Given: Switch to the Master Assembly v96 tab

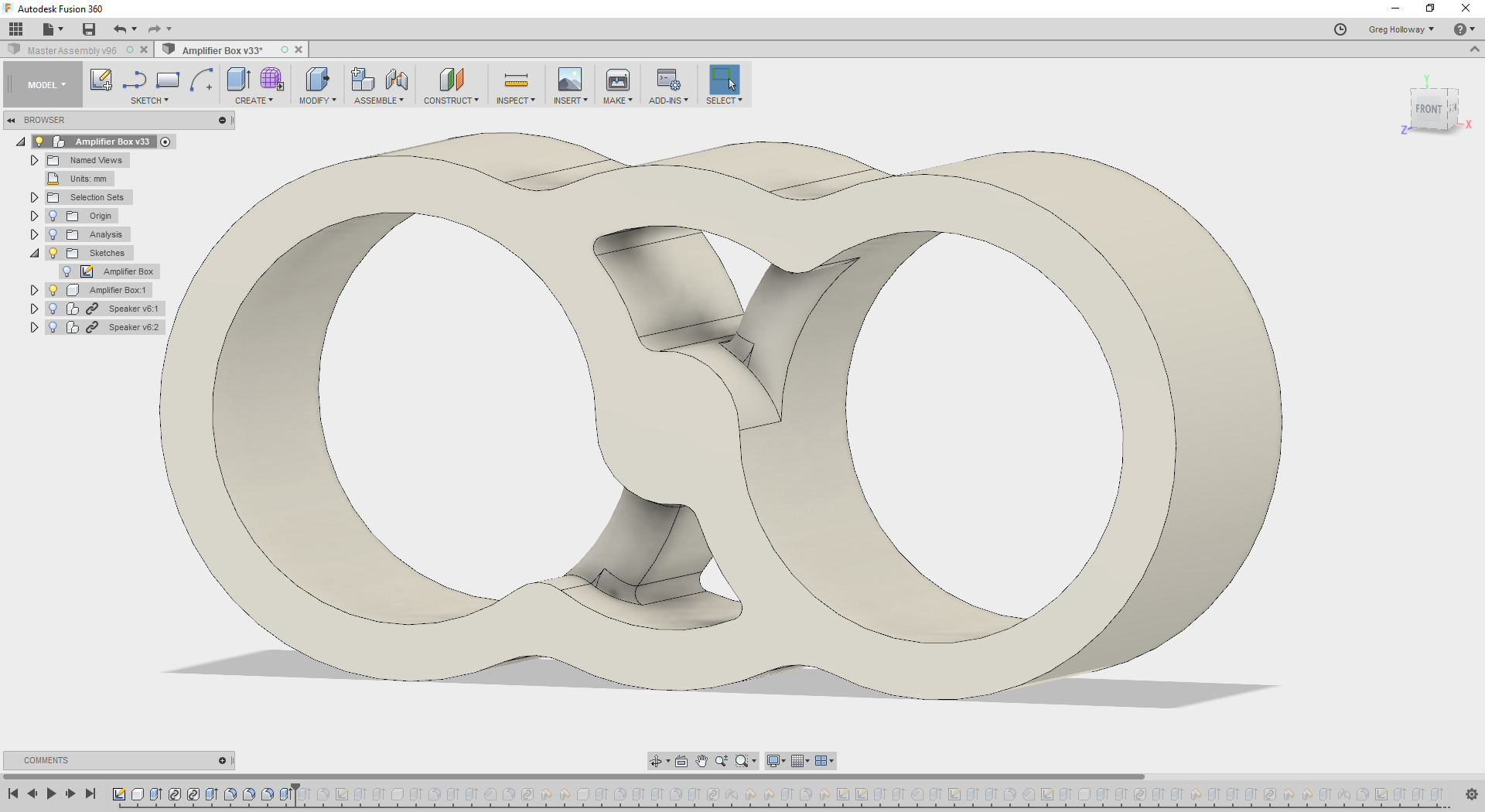Looking at the screenshot, I should (73, 49).
